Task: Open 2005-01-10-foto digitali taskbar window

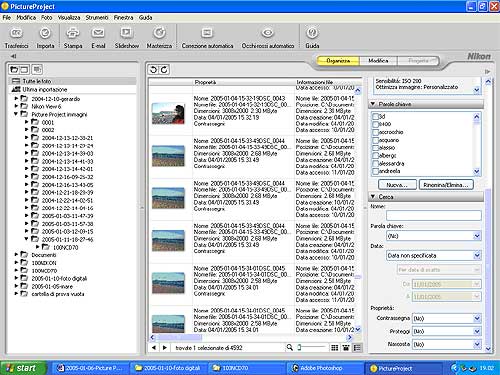Action: click(x=168, y=368)
